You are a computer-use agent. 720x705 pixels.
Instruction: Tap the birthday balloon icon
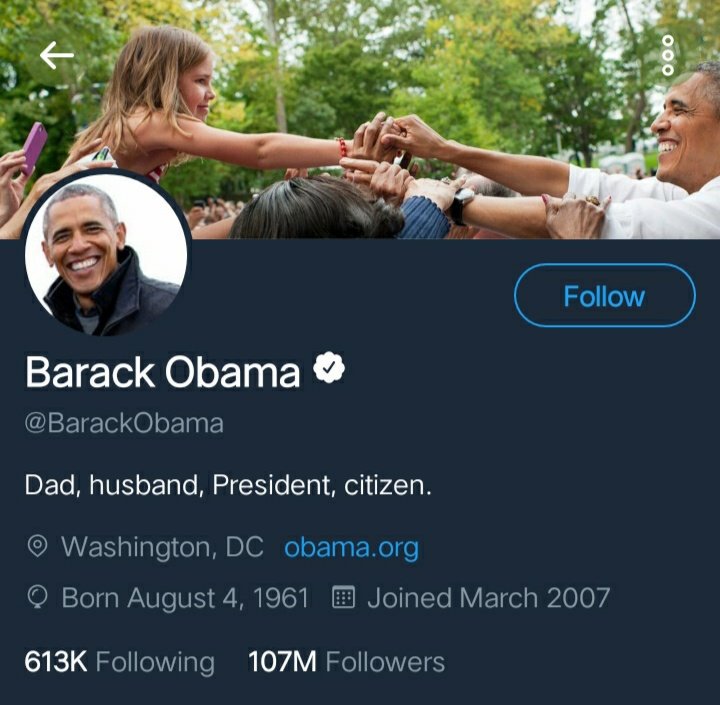tap(37, 597)
